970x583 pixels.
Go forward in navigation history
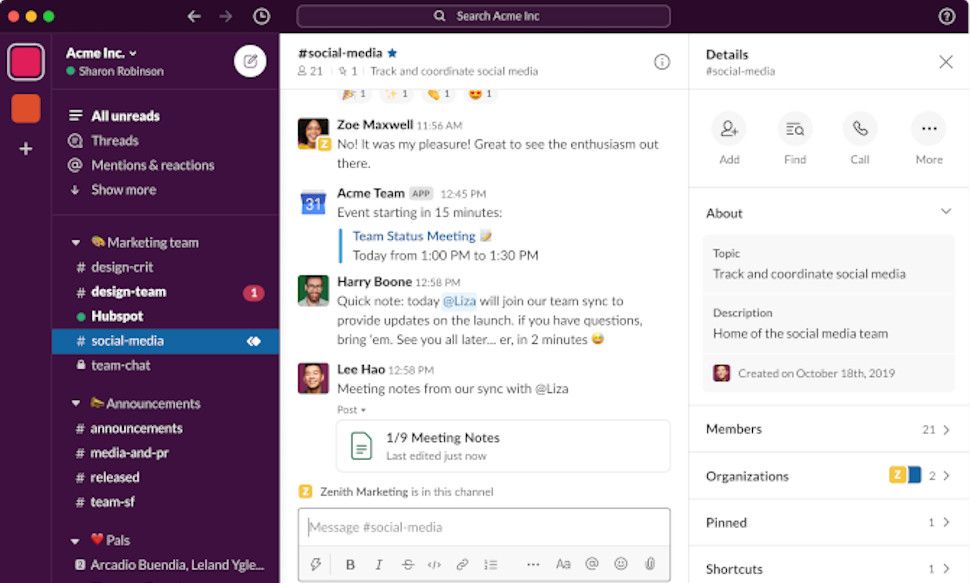226,16
